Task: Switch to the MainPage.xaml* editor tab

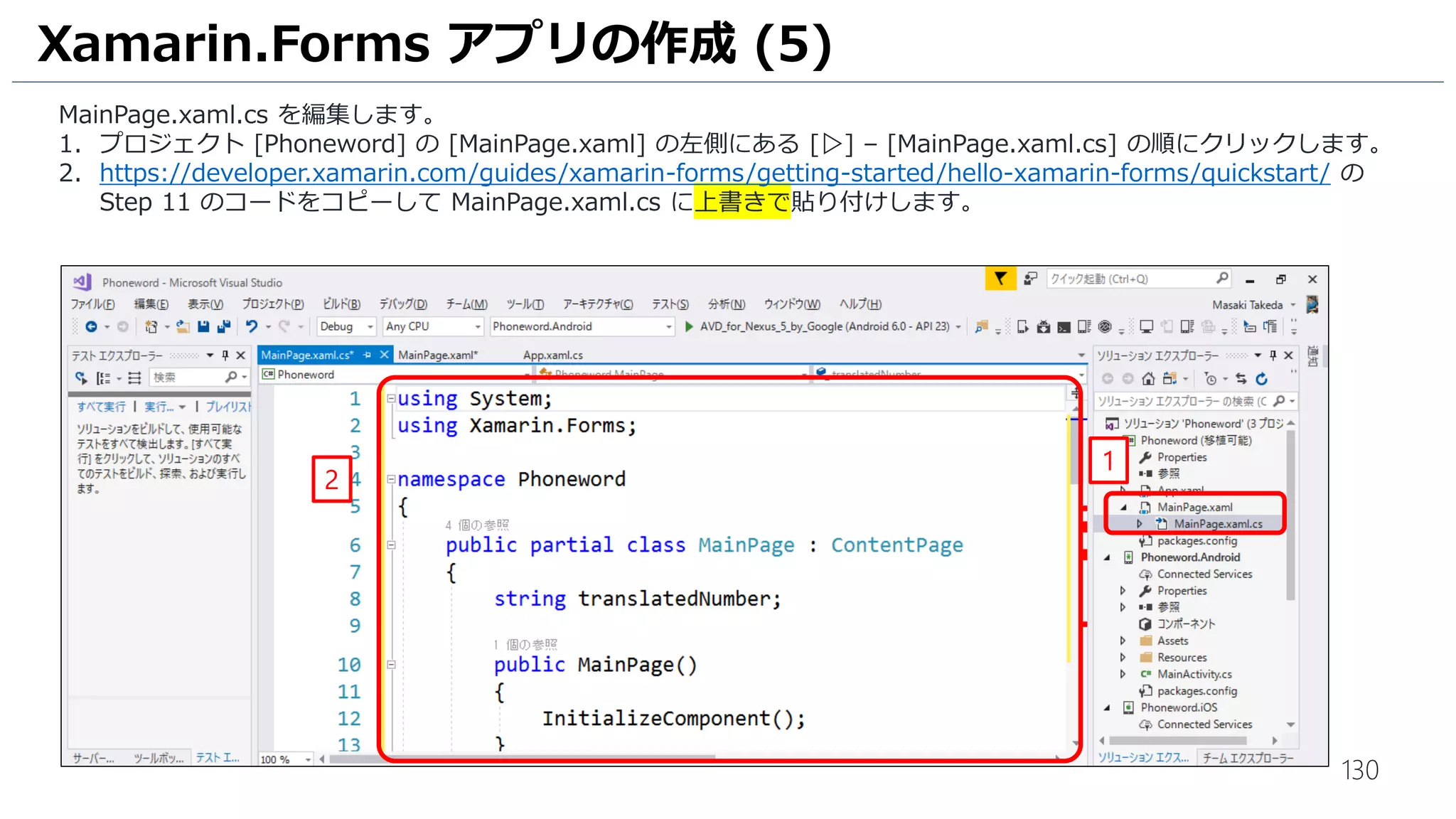Action: [x=438, y=355]
